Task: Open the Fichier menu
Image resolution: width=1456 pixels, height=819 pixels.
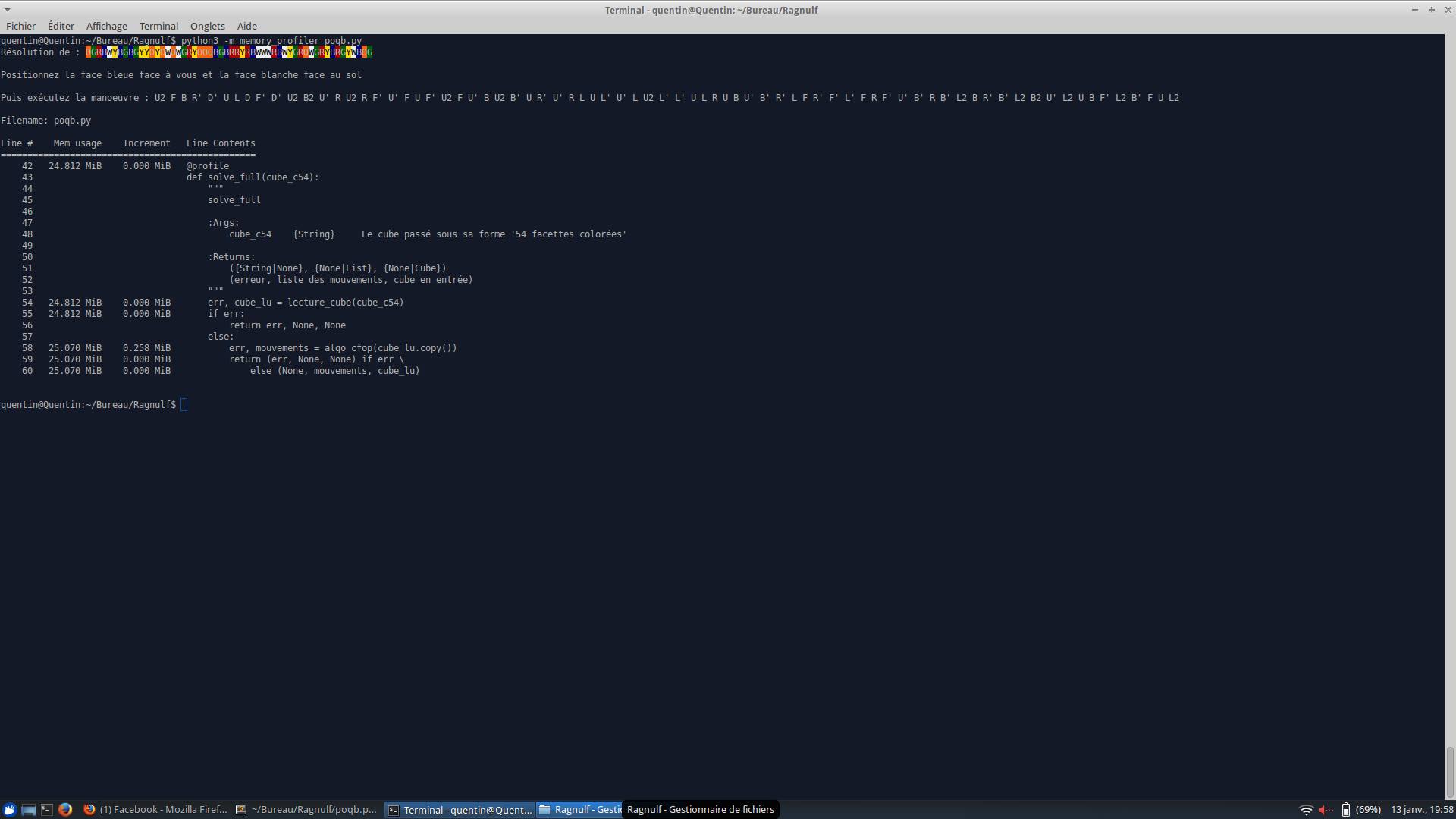Action: 20,26
